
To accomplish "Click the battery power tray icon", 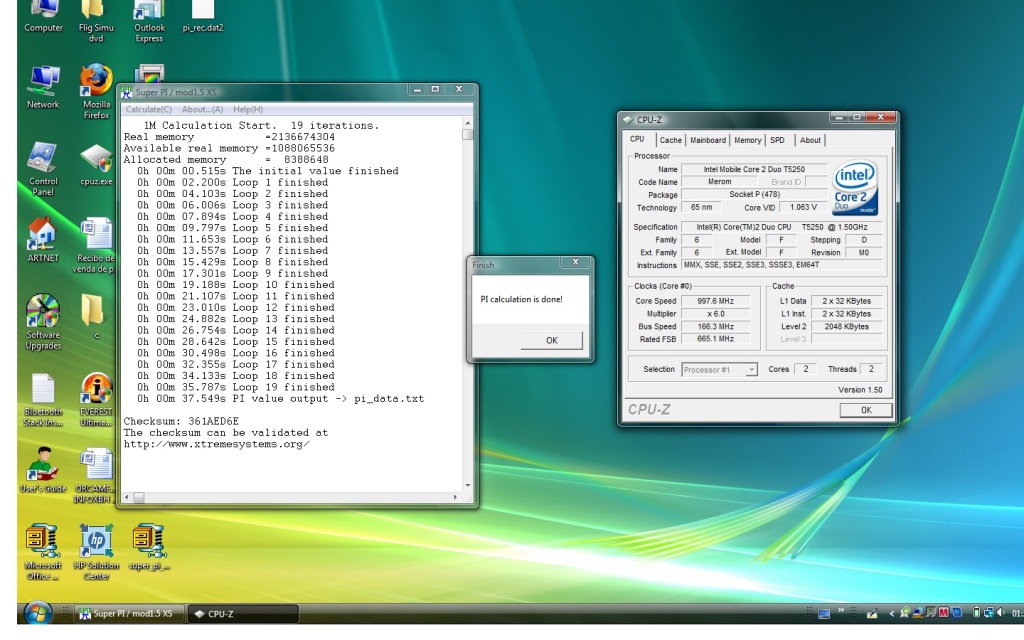I will (976, 613).
